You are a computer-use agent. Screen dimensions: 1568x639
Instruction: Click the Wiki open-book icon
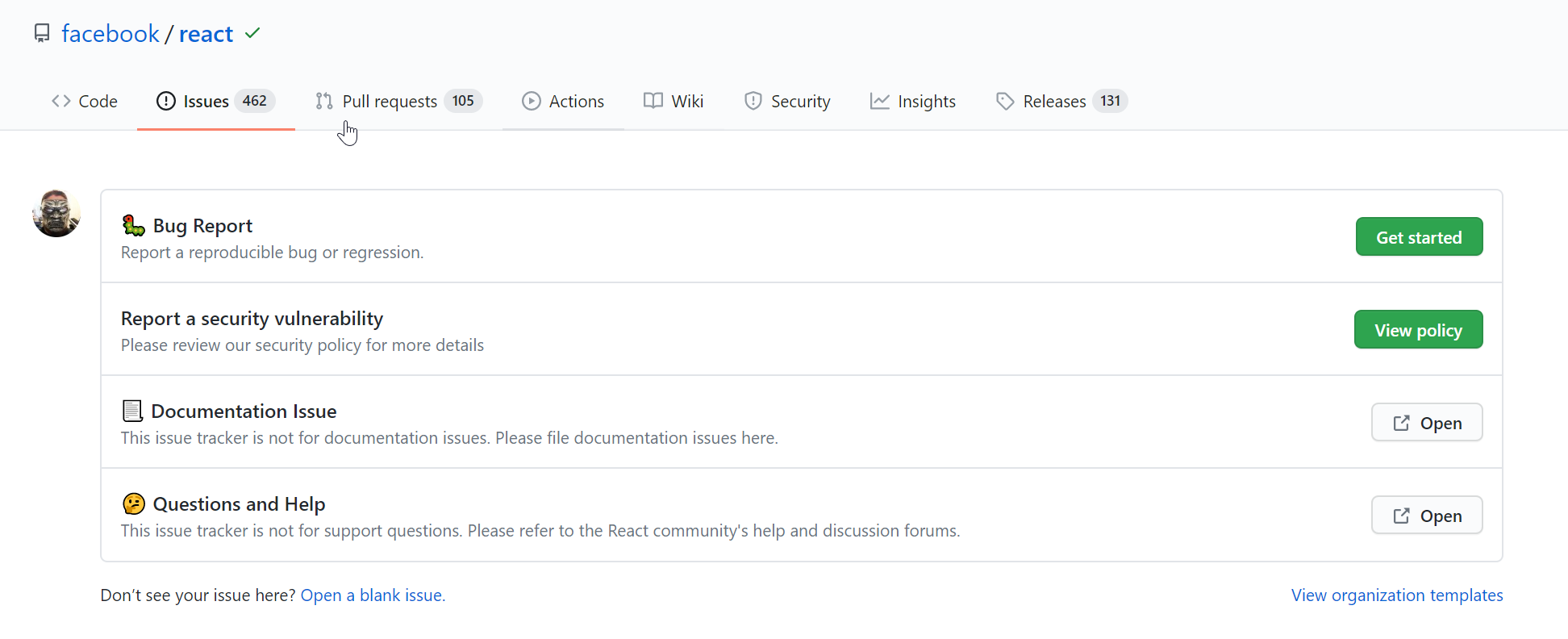point(653,101)
